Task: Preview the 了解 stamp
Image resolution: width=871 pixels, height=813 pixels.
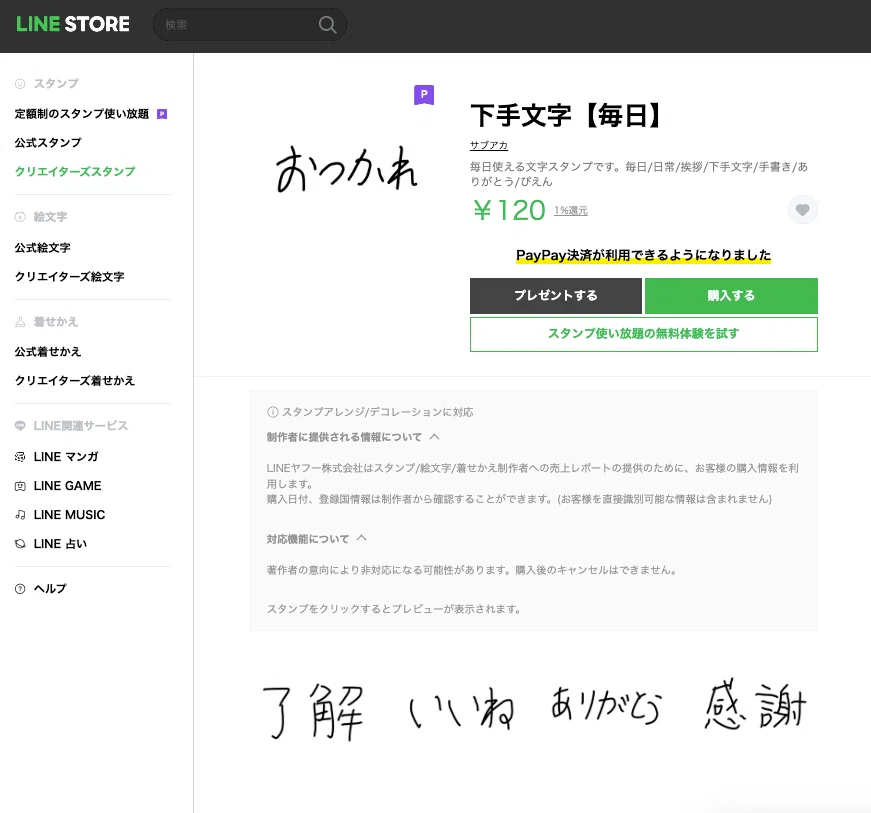Action: [313, 711]
